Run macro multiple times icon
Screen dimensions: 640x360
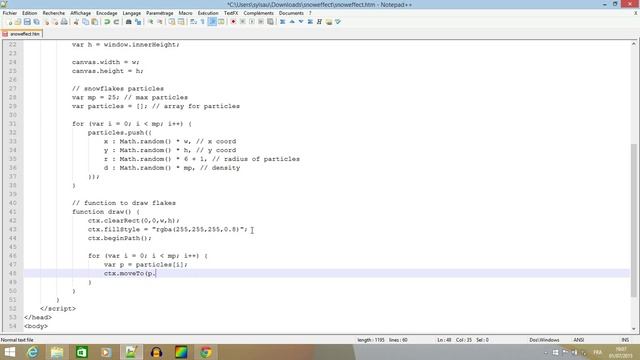pyautogui.click(x=261, y=22)
